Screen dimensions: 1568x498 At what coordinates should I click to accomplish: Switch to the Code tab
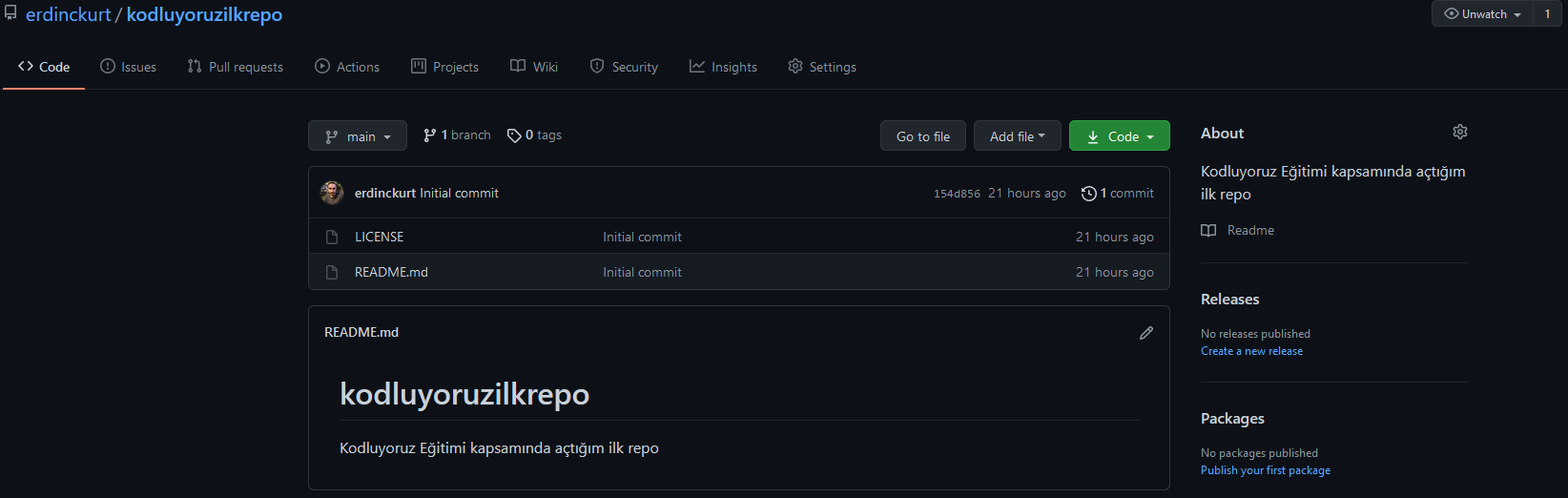click(44, 67)
